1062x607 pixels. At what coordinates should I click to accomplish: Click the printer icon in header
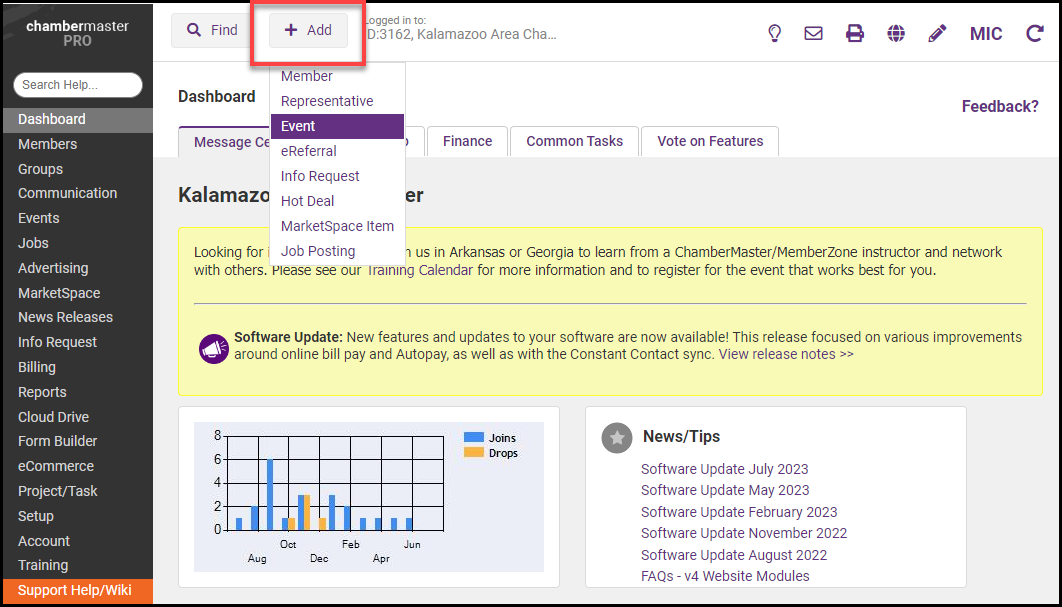(855, 33)
